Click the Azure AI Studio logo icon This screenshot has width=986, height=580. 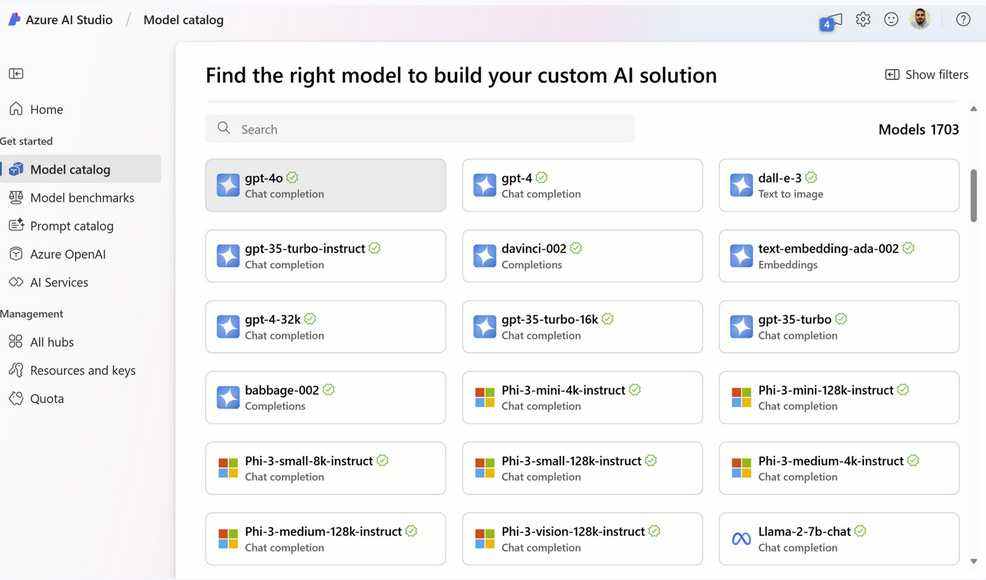pyautogui.click(x=14, y=20)
